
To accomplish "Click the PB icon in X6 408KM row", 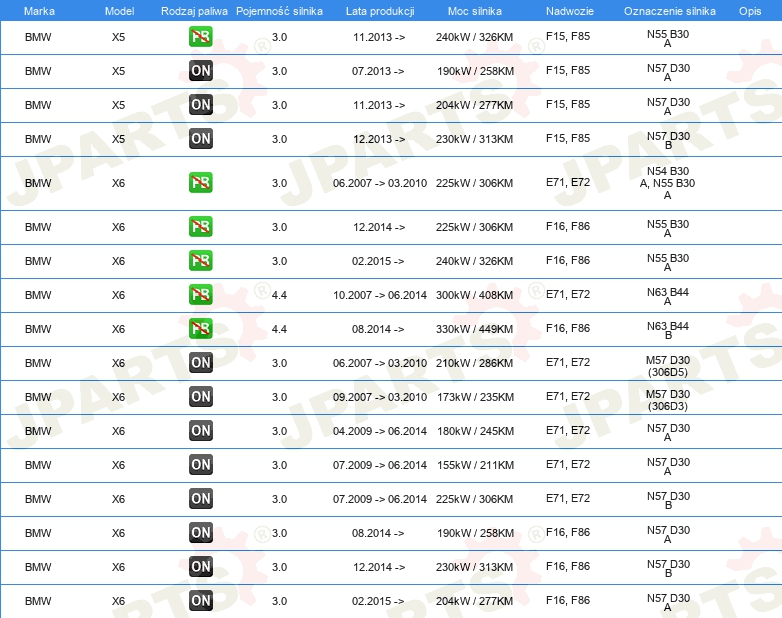I will point(200,294).
